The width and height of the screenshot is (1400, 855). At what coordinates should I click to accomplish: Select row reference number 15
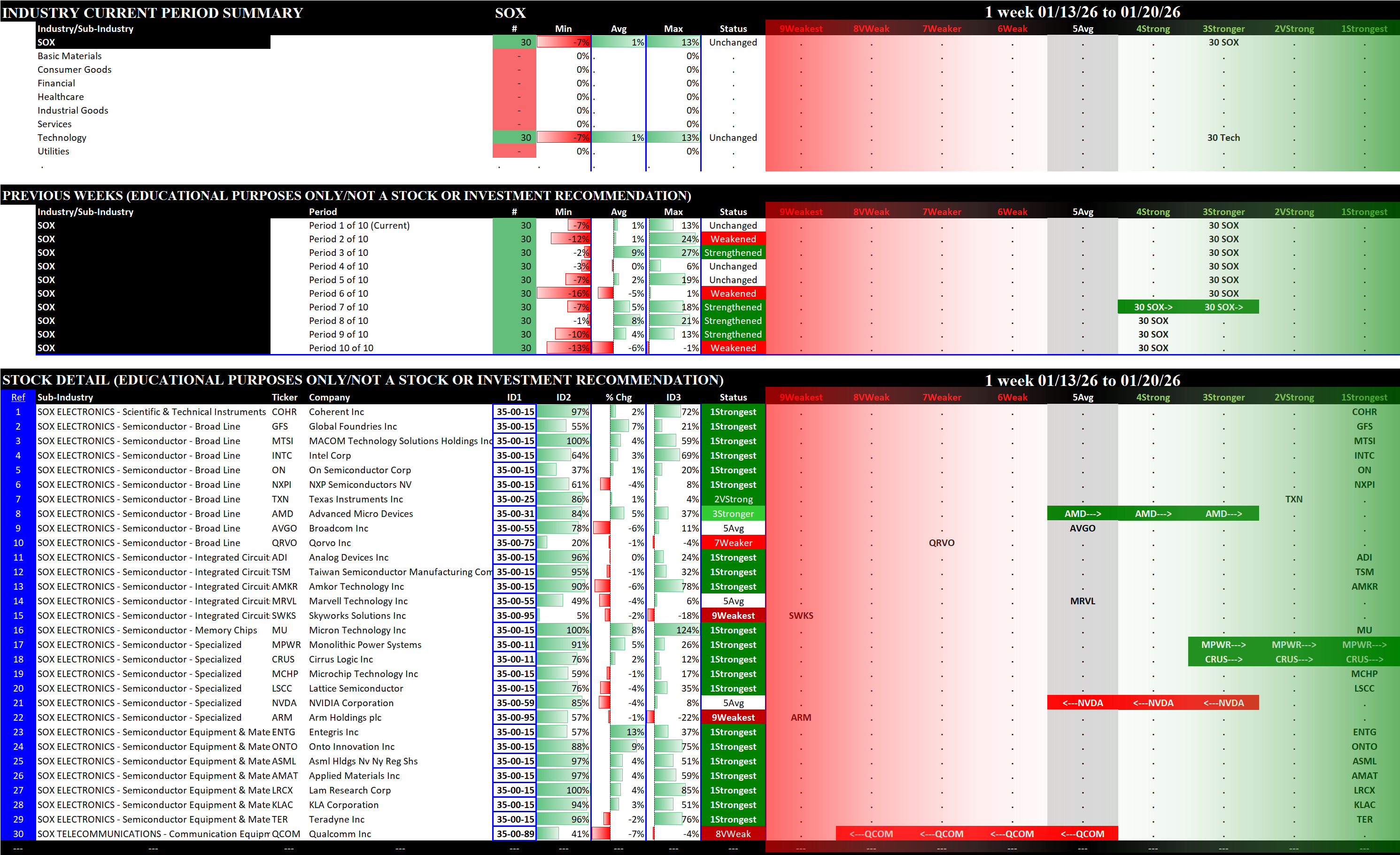(18, 616)
